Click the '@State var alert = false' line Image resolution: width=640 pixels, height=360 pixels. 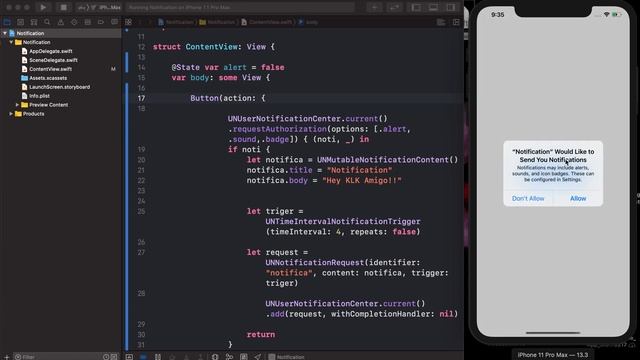click(228, 67)
